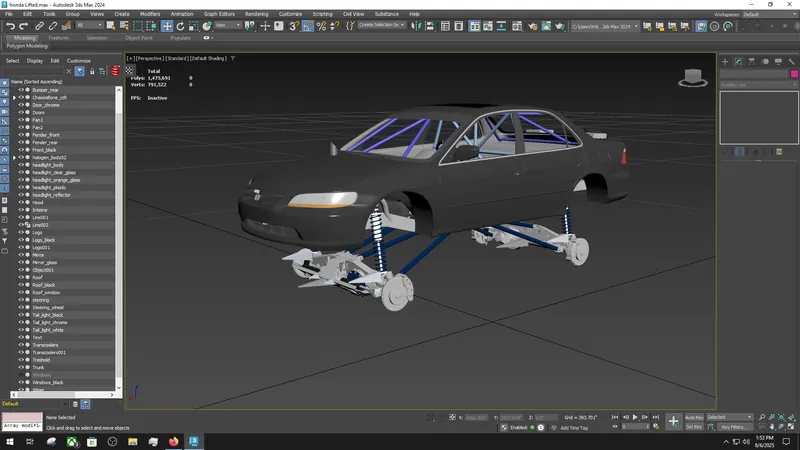Image resolution: width=800 pixels, height=450 pixels.
Task: Open the reference coordinate 'View' dropdown
Action: pos(228,26)
